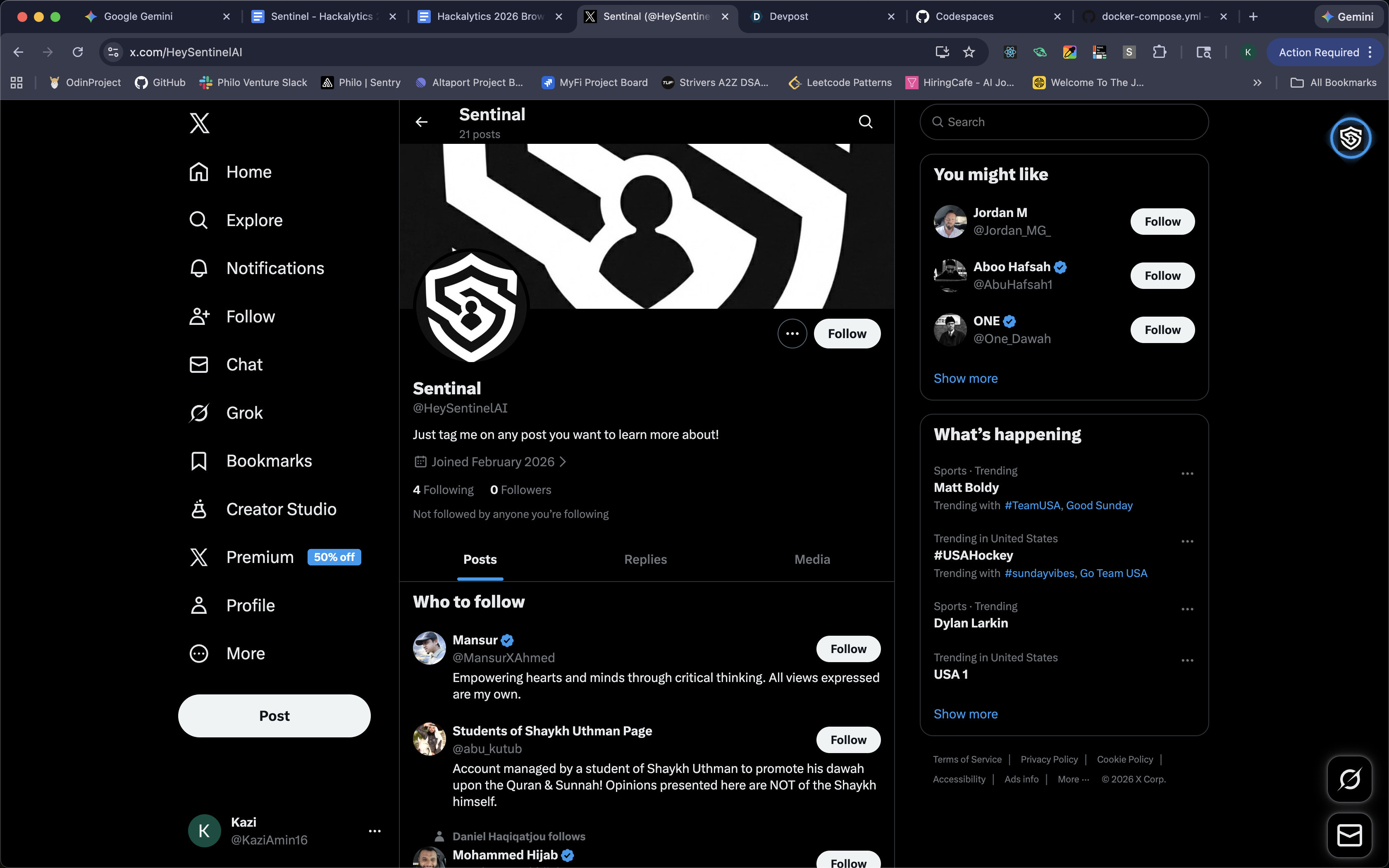Switch to the Replies tab

(x=645, y=559)
